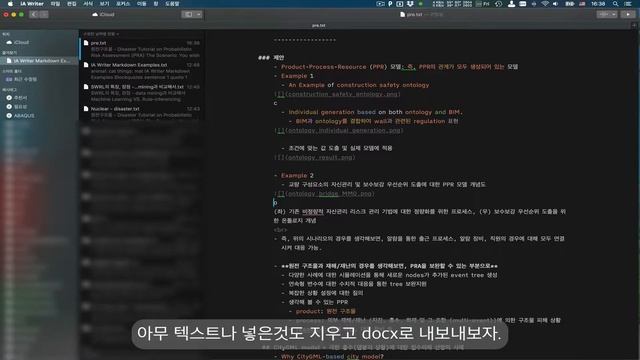The image size is (640, 360).
Task: Place cursor at the 'p' line in editor
Action: [275, 202]
